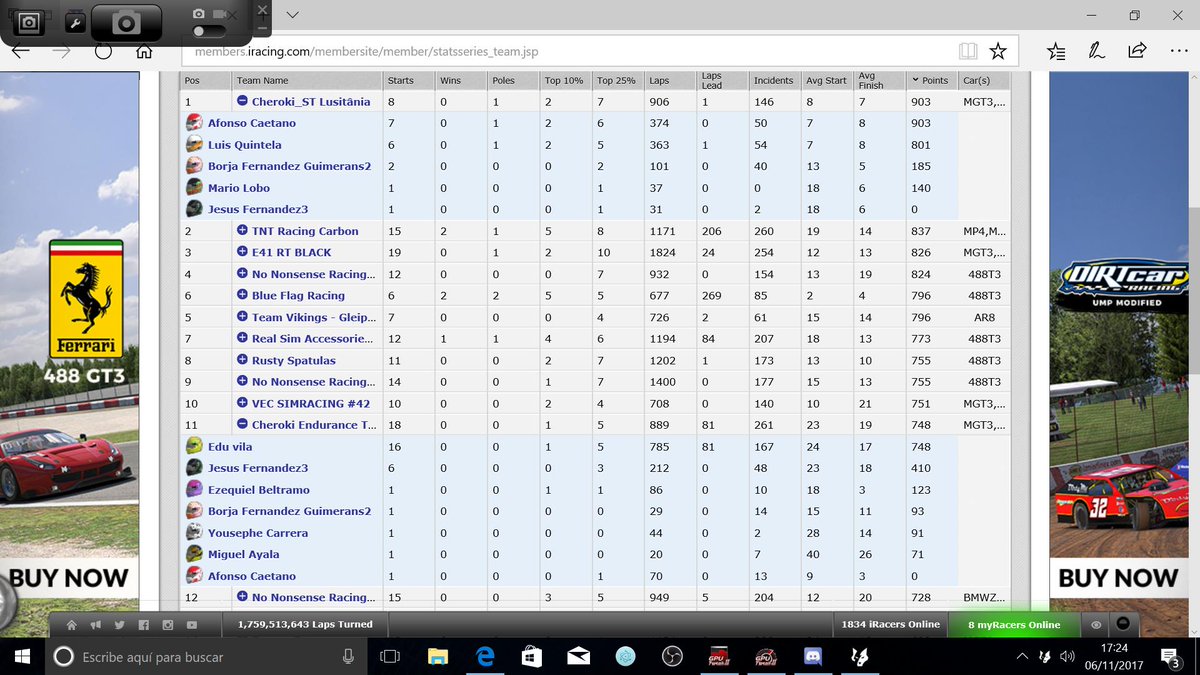
Task: Open the capture overlay gallery icon
Action: pos(27,21)
